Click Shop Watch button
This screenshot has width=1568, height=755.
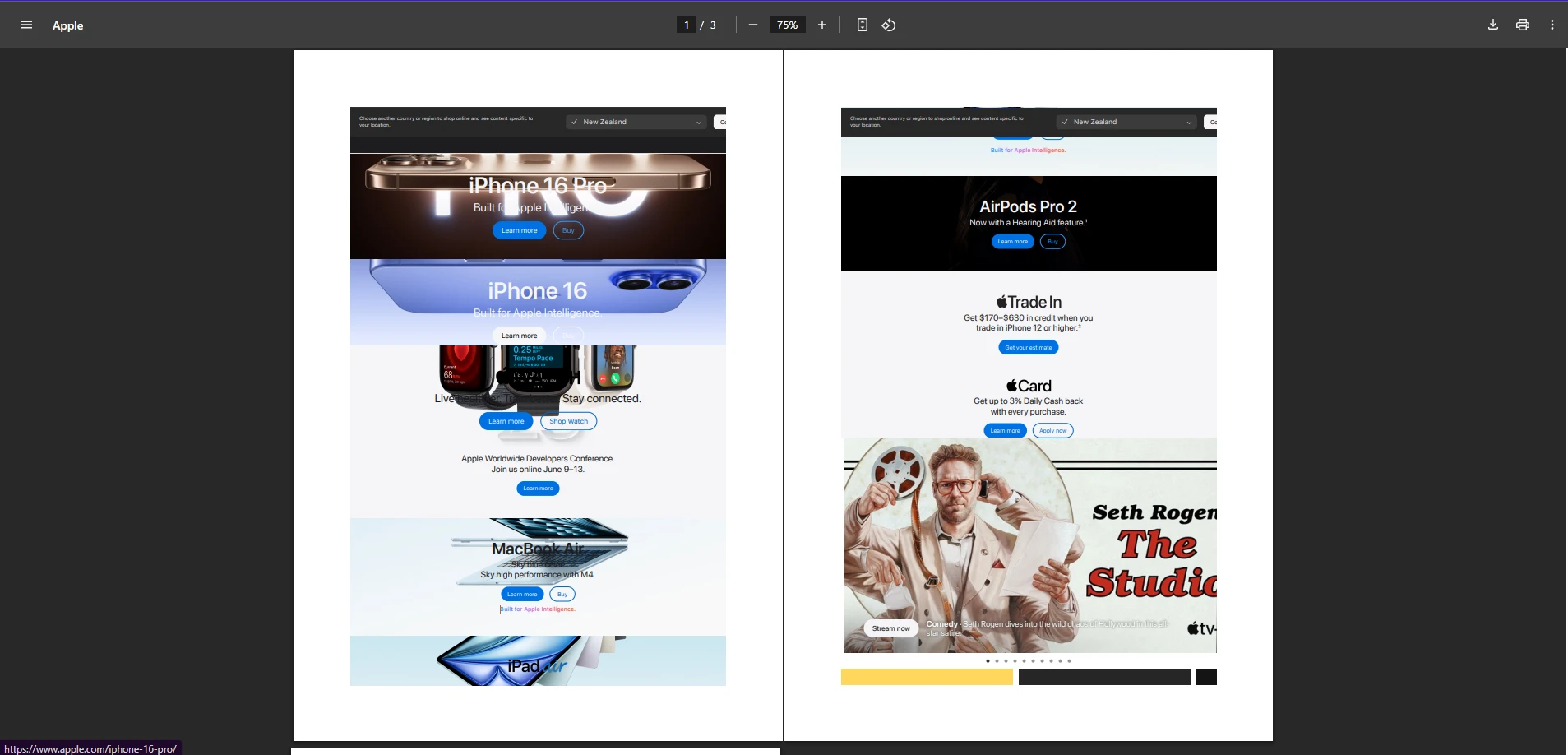(568, 421)
